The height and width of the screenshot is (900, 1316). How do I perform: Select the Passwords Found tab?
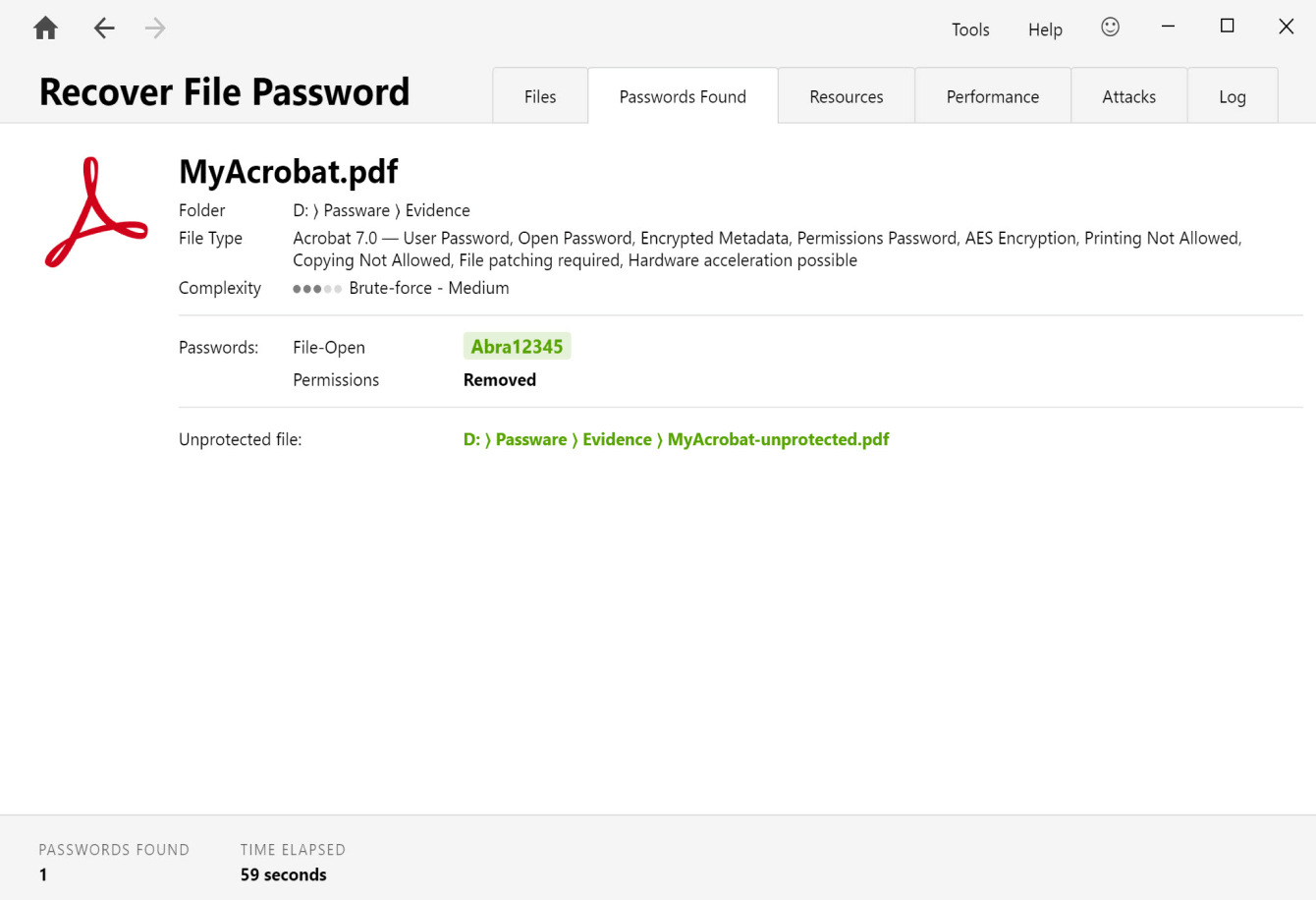(x=683, y=96)
